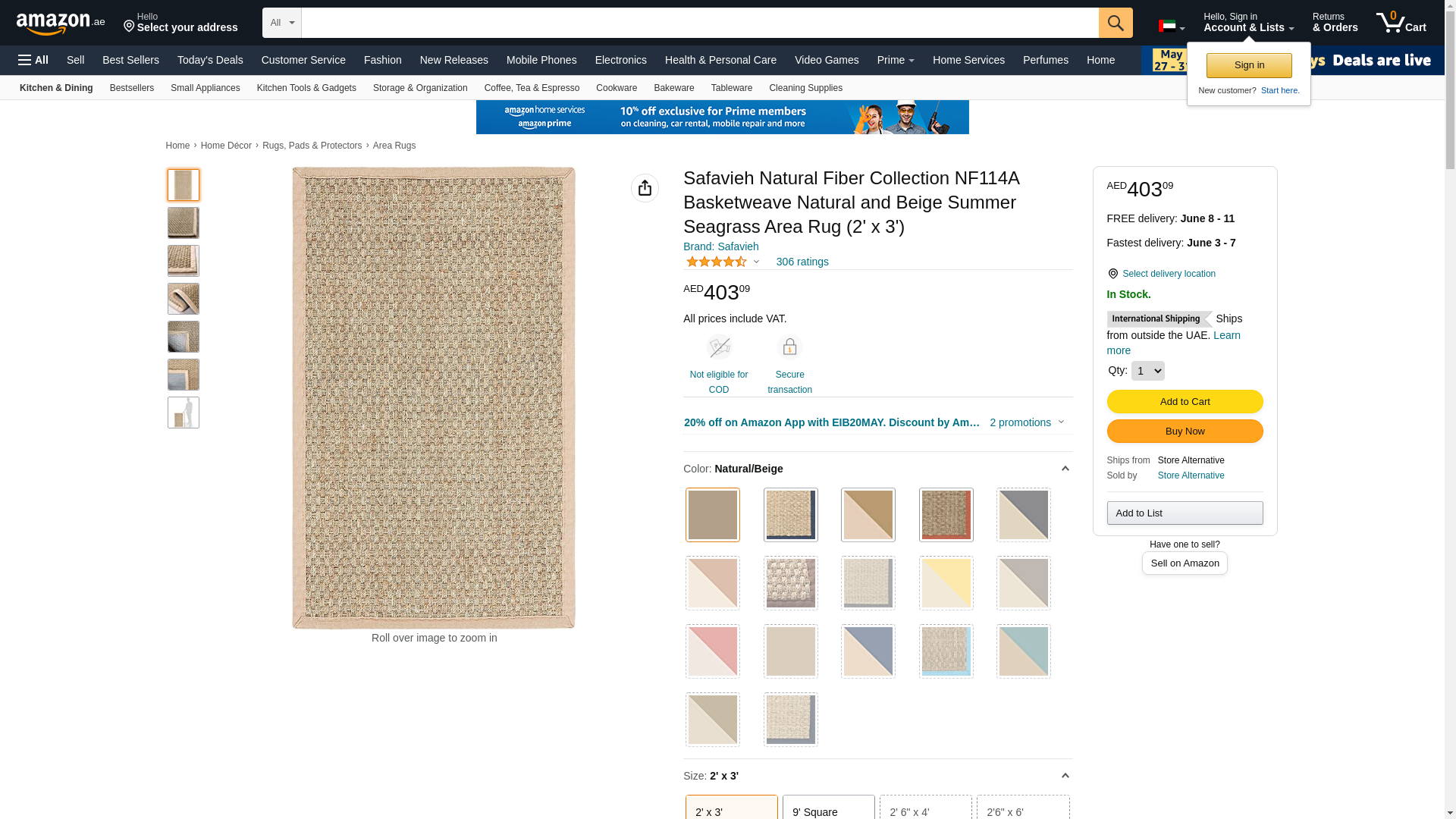Expand the 2 promotions section
The width and height of the screenshot is (1456, 819).
(1027, 422)
